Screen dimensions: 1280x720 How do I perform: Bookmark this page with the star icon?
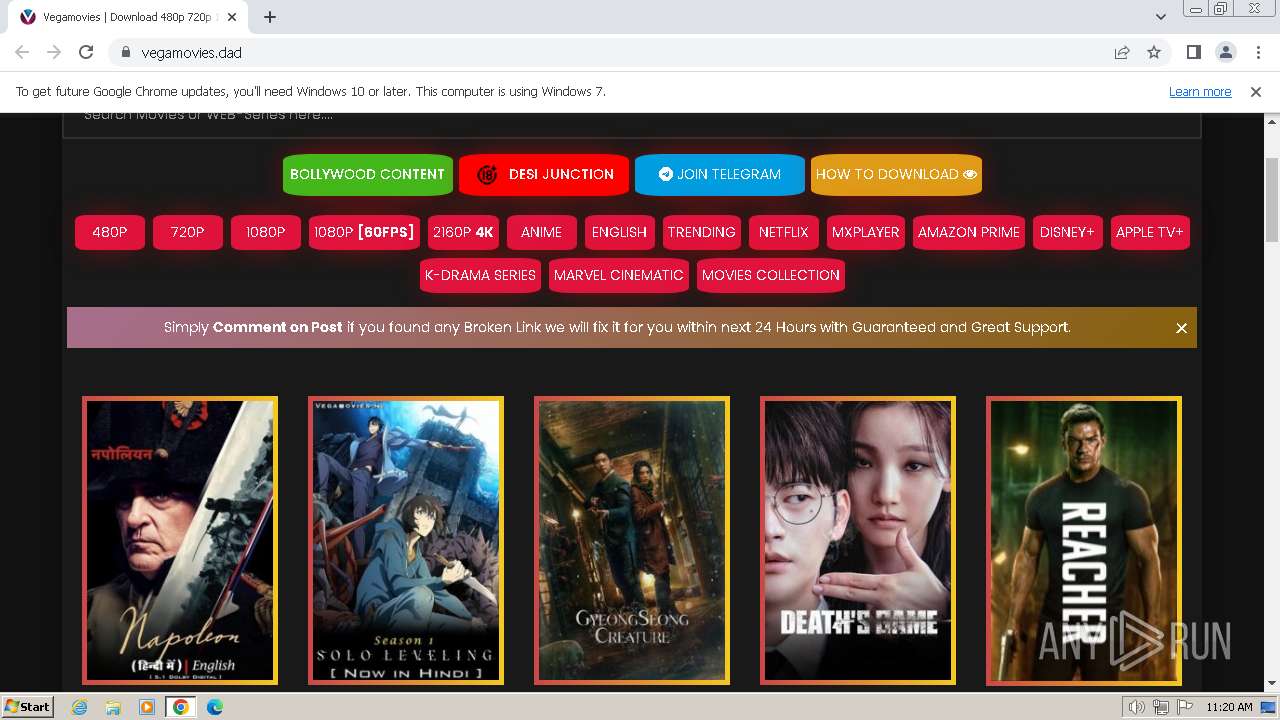click(x=1154, y=52)
